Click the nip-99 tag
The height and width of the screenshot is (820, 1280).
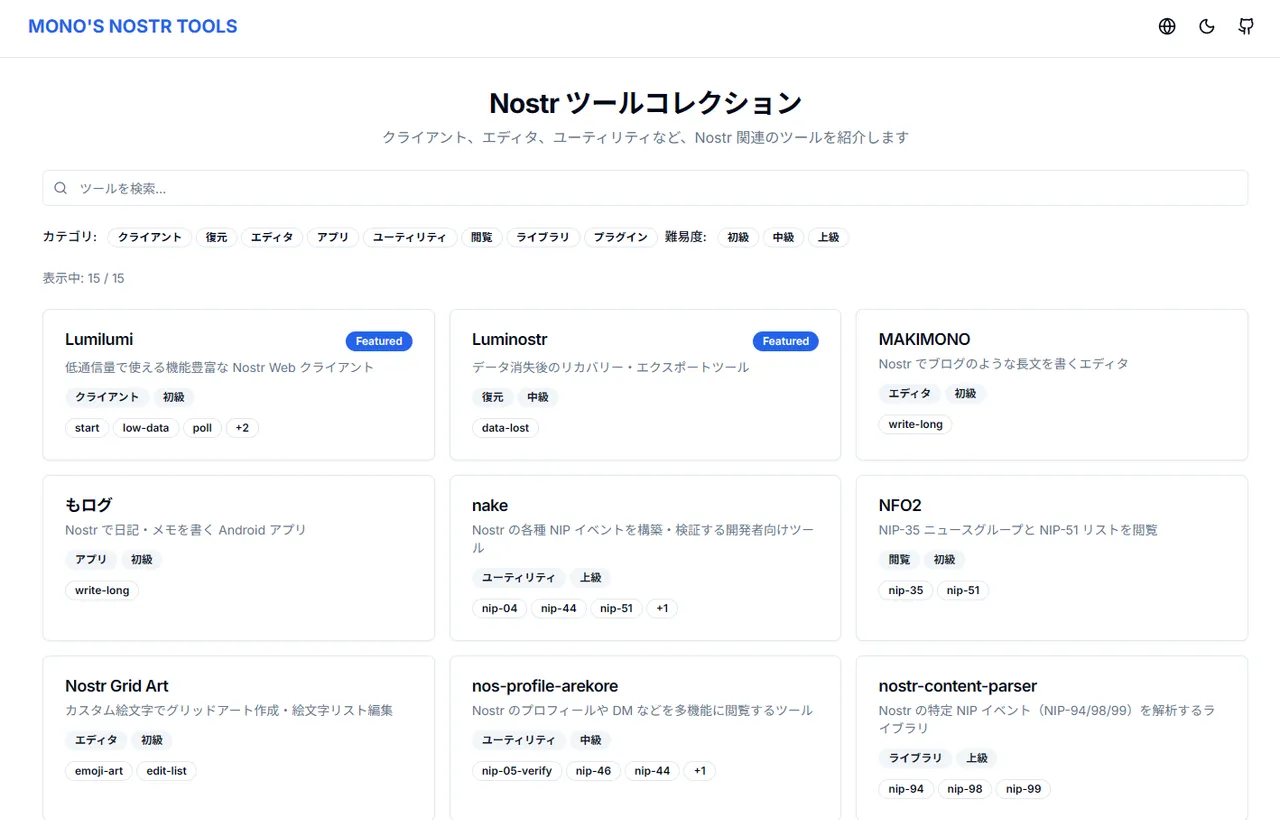pyautogui.click(x=1023, y=789)
